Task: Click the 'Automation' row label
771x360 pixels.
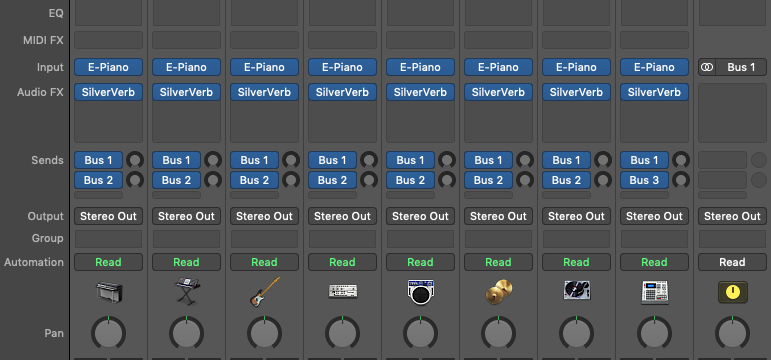Action: coord(34,262)
